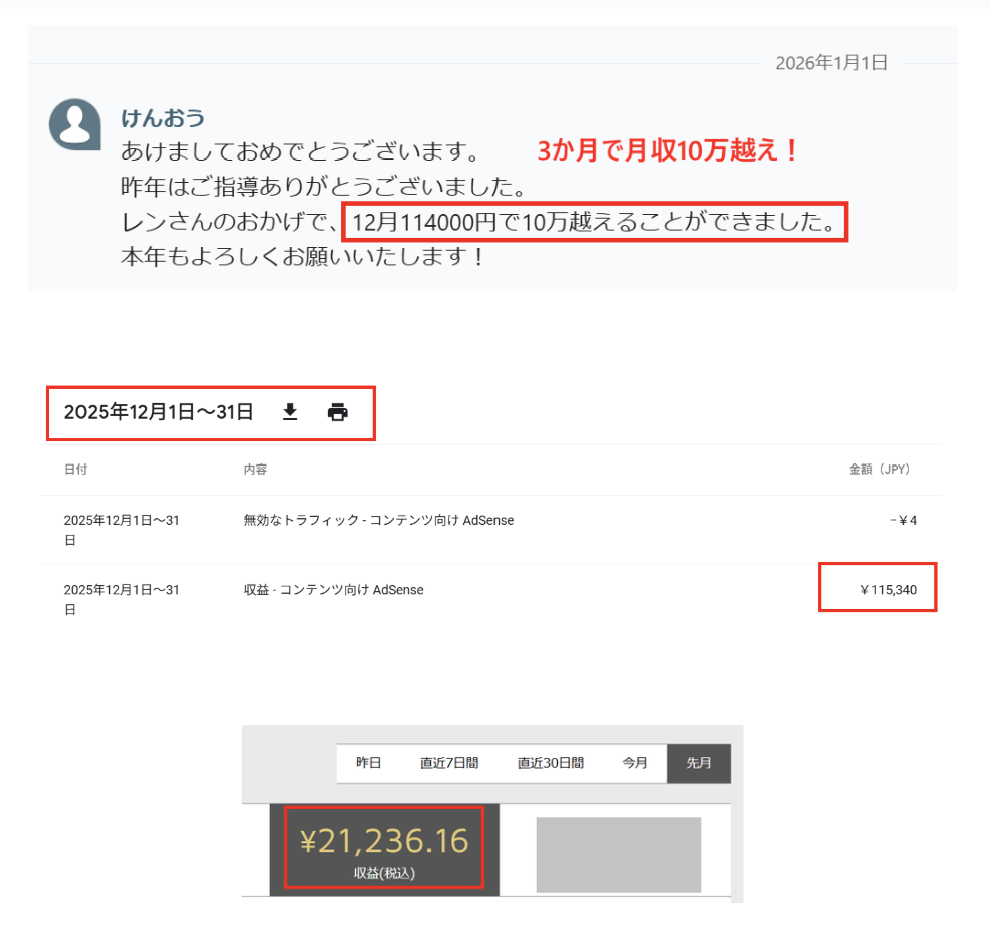Click the 内容 column header
This screenshot has height=926, width=990.
pos(255,469)
